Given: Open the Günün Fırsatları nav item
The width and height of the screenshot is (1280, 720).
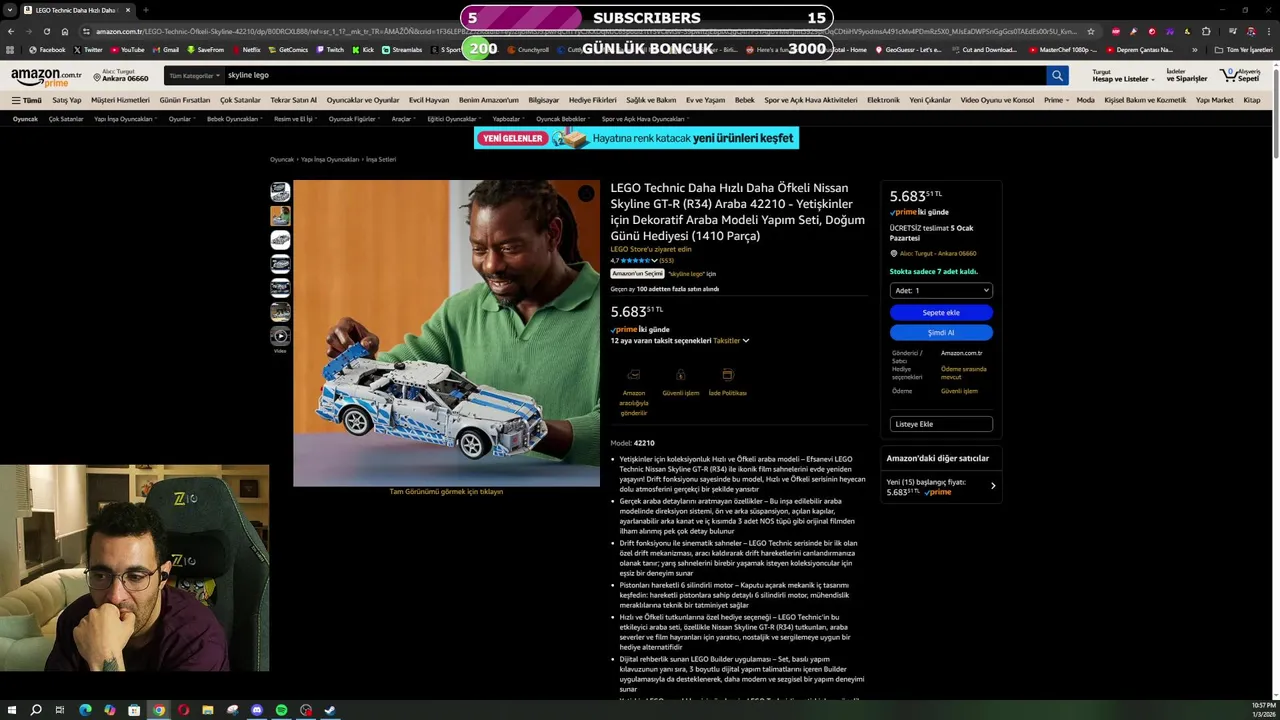Looking at the screenshot, I should coord(185,100).
